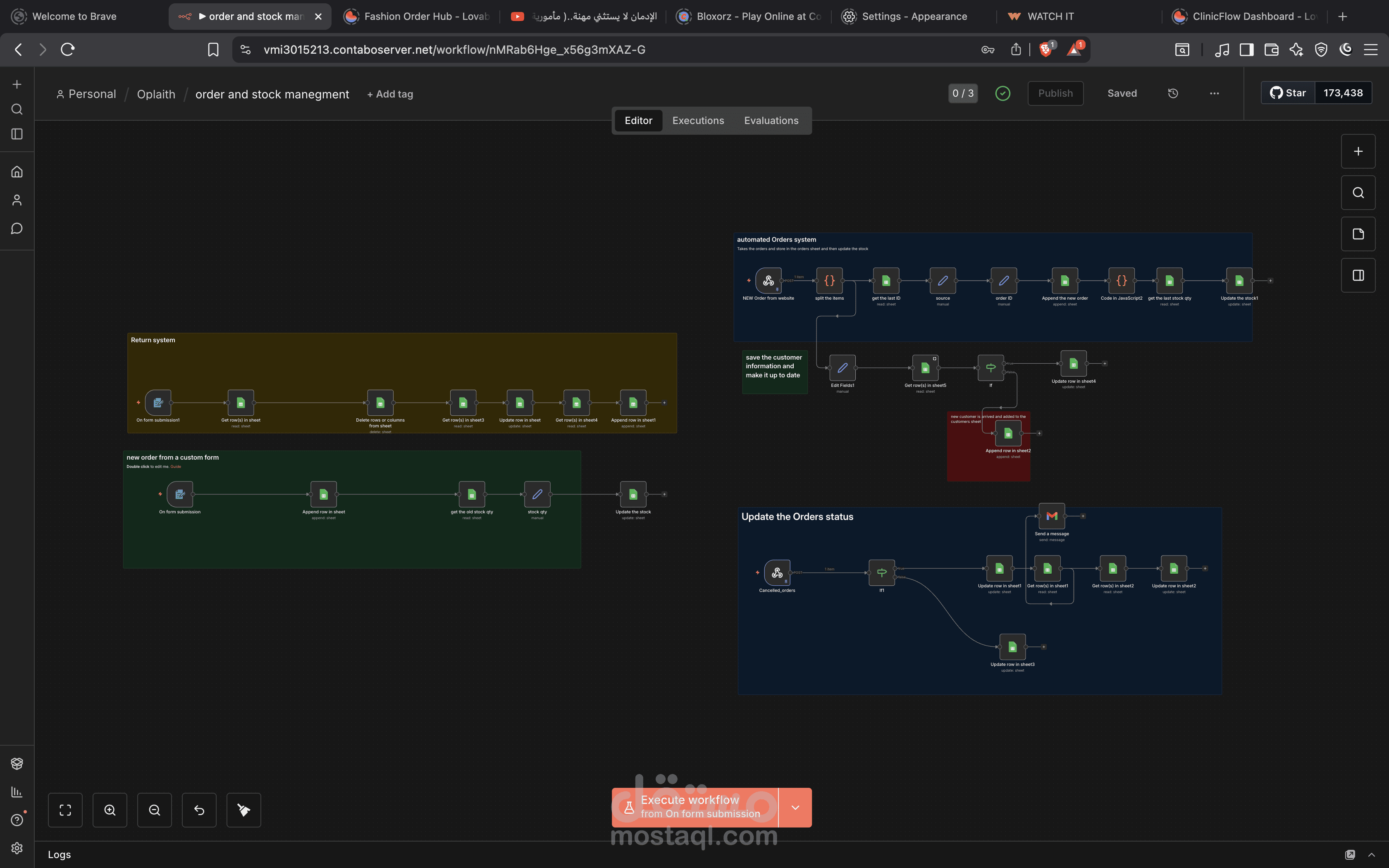Click the Add tag link

tap(390, 94)
